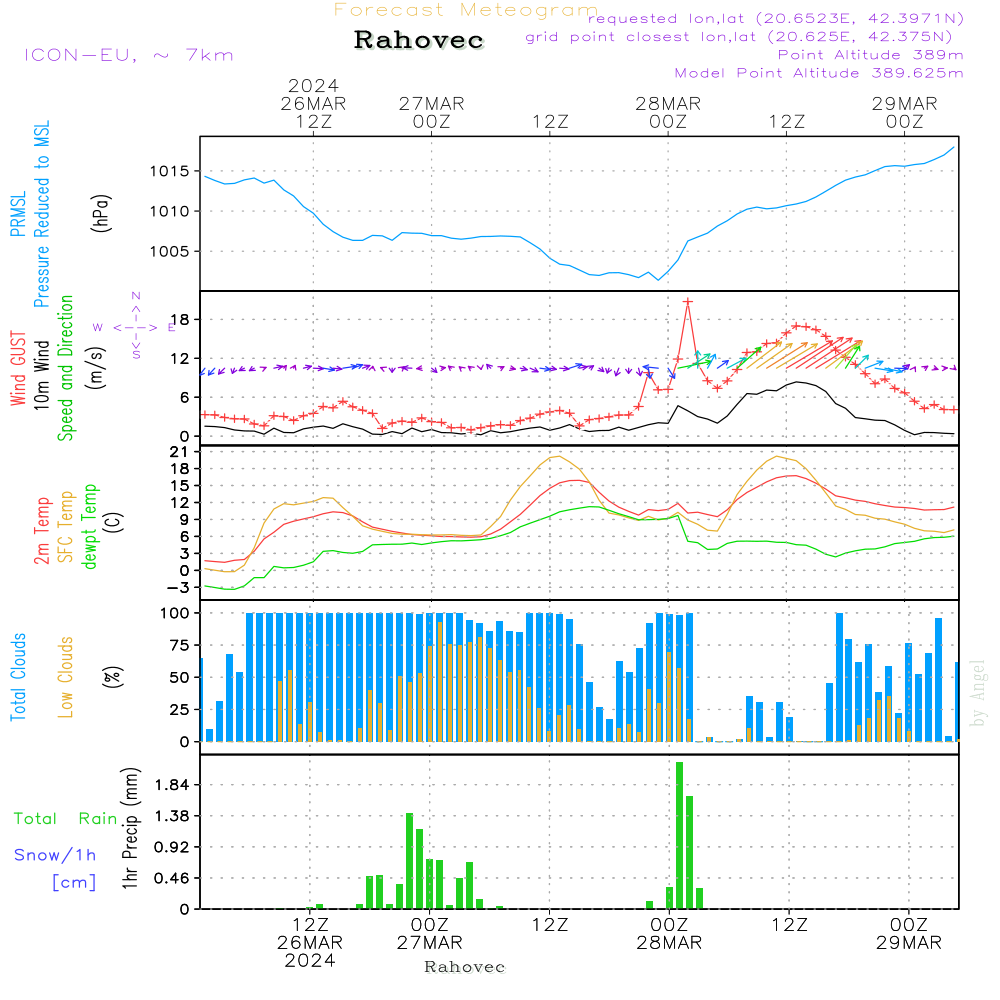Select the bottom axis "00Z 29MAR" label

tap(909, 933)
